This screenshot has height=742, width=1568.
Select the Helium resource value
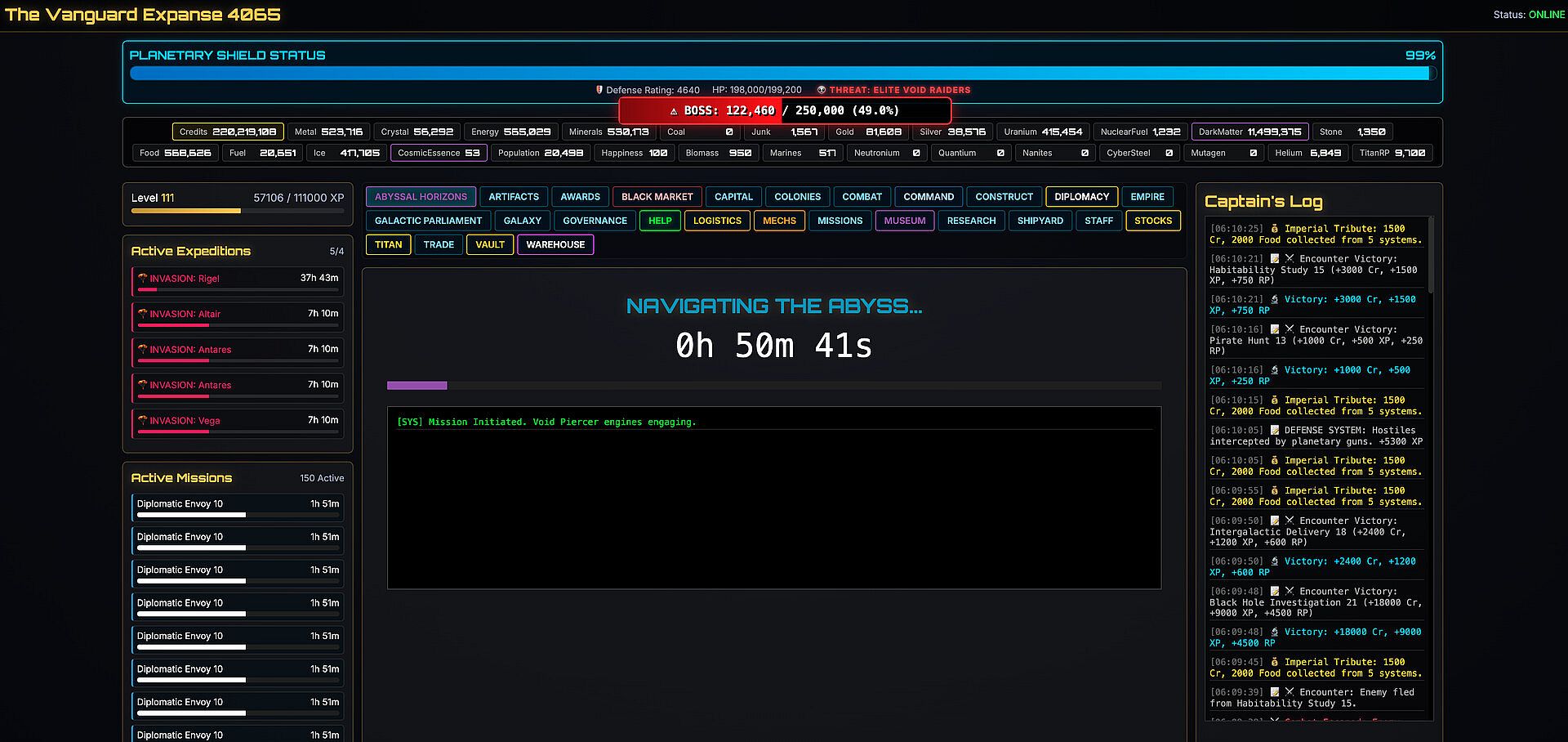tap(1325, 153)
